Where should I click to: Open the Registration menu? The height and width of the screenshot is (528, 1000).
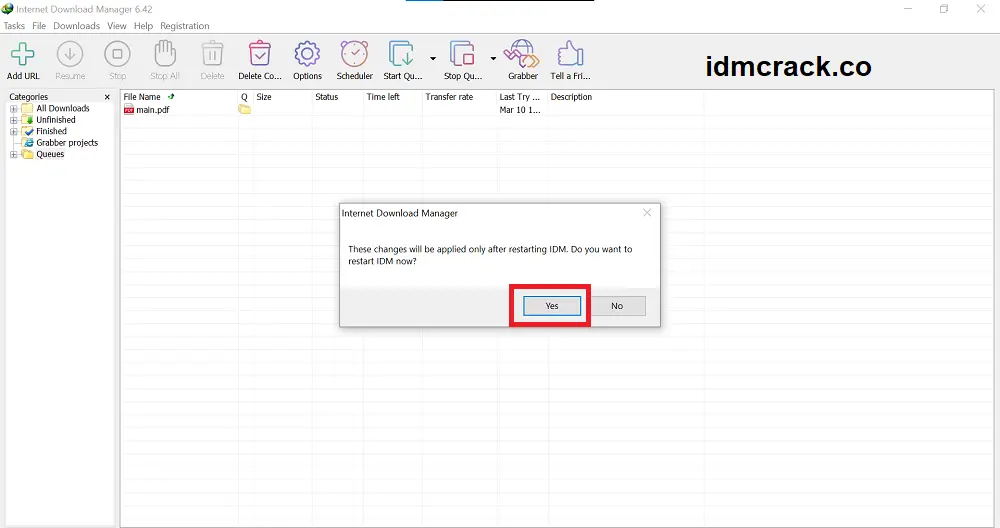[184, 26]
